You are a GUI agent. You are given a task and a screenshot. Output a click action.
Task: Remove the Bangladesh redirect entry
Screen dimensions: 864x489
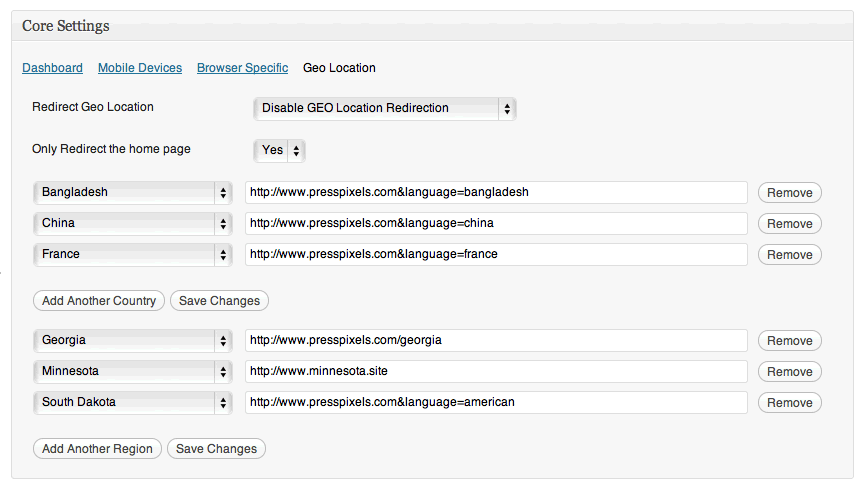(790, 192)
